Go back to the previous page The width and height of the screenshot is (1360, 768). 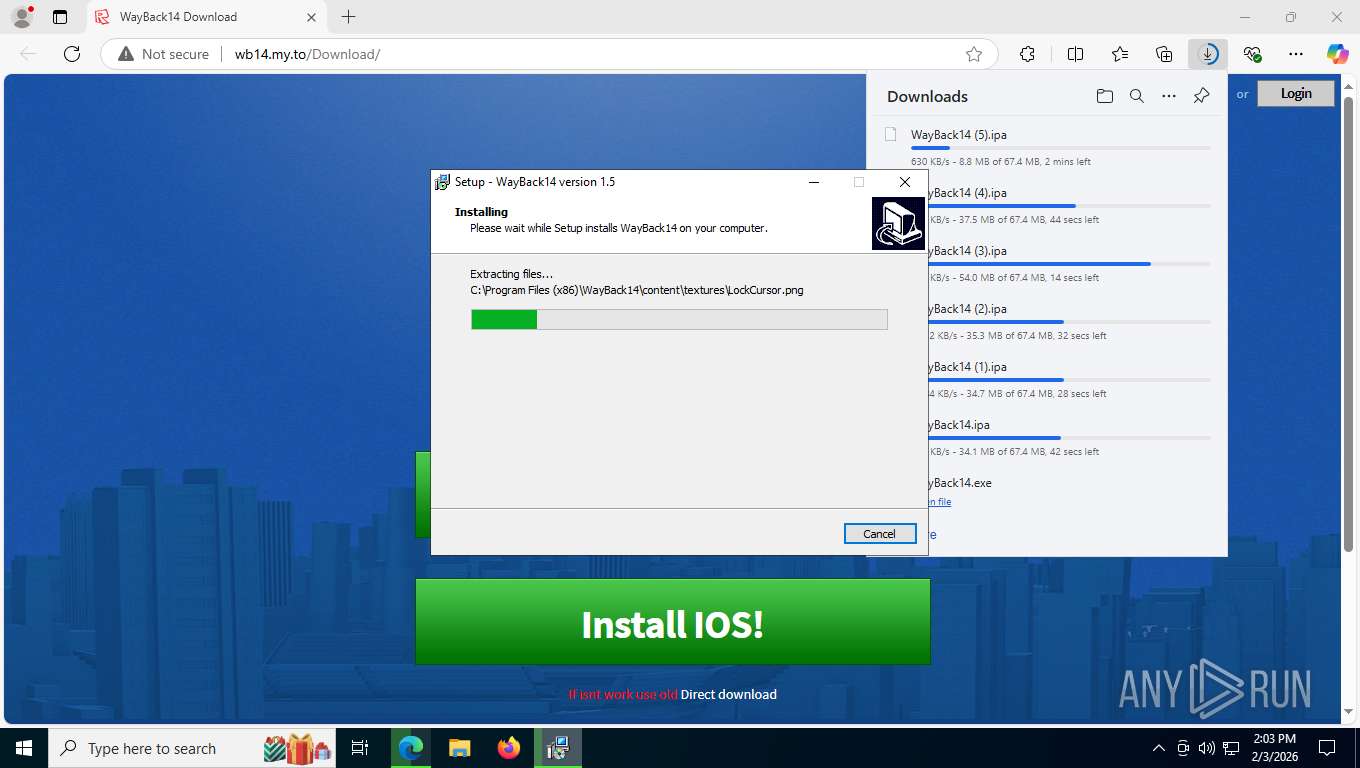(28, 54)
